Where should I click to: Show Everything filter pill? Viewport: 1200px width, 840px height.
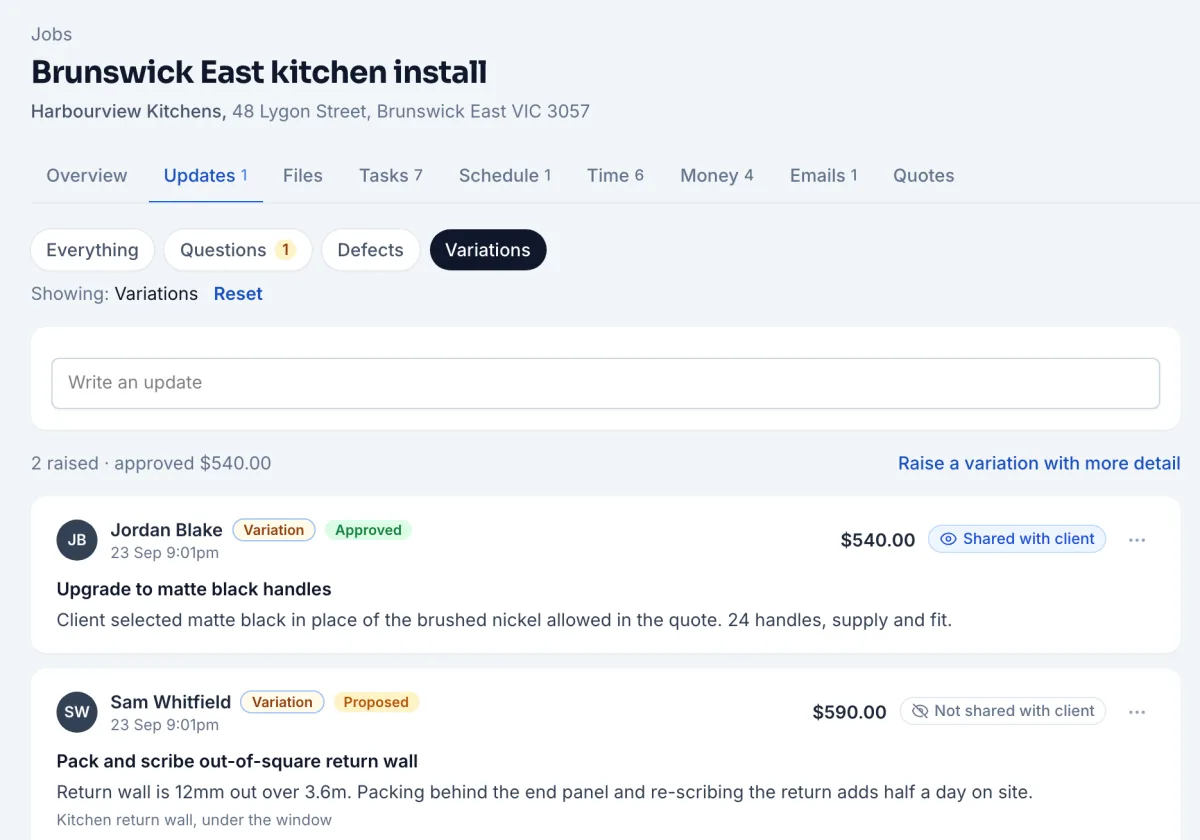coord(92,250)
